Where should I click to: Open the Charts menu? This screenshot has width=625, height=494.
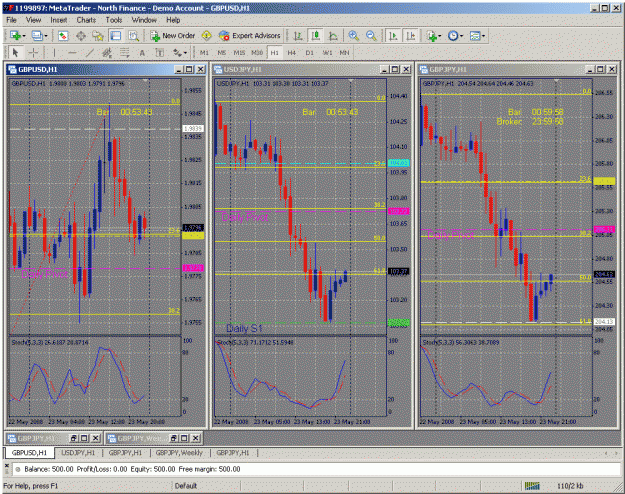[86, 20]
